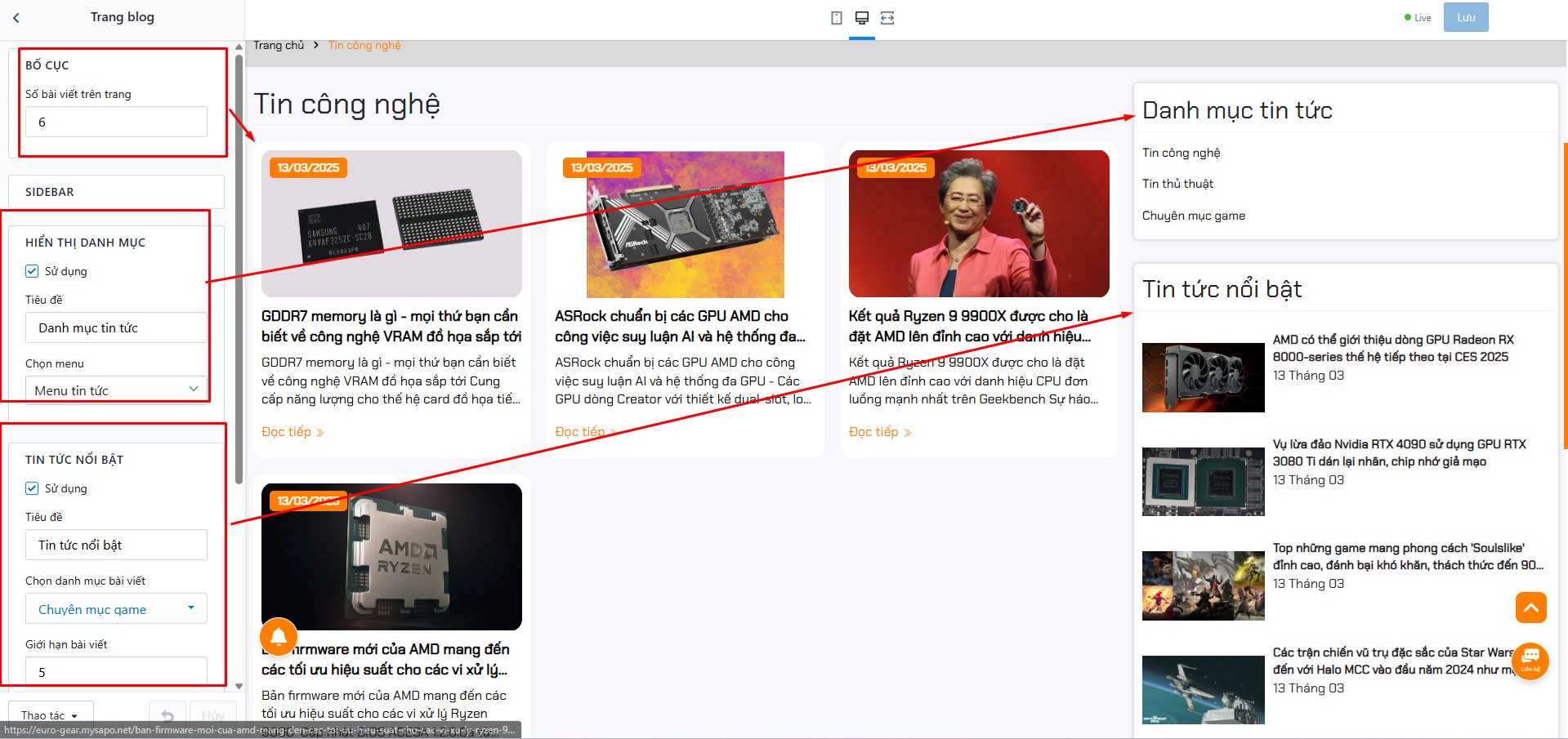This screenshot has width=1568, height=739.
Task: Open Vụ lừa đảo Nvidia RTX 4090 title
Action: click(1399, 452)
